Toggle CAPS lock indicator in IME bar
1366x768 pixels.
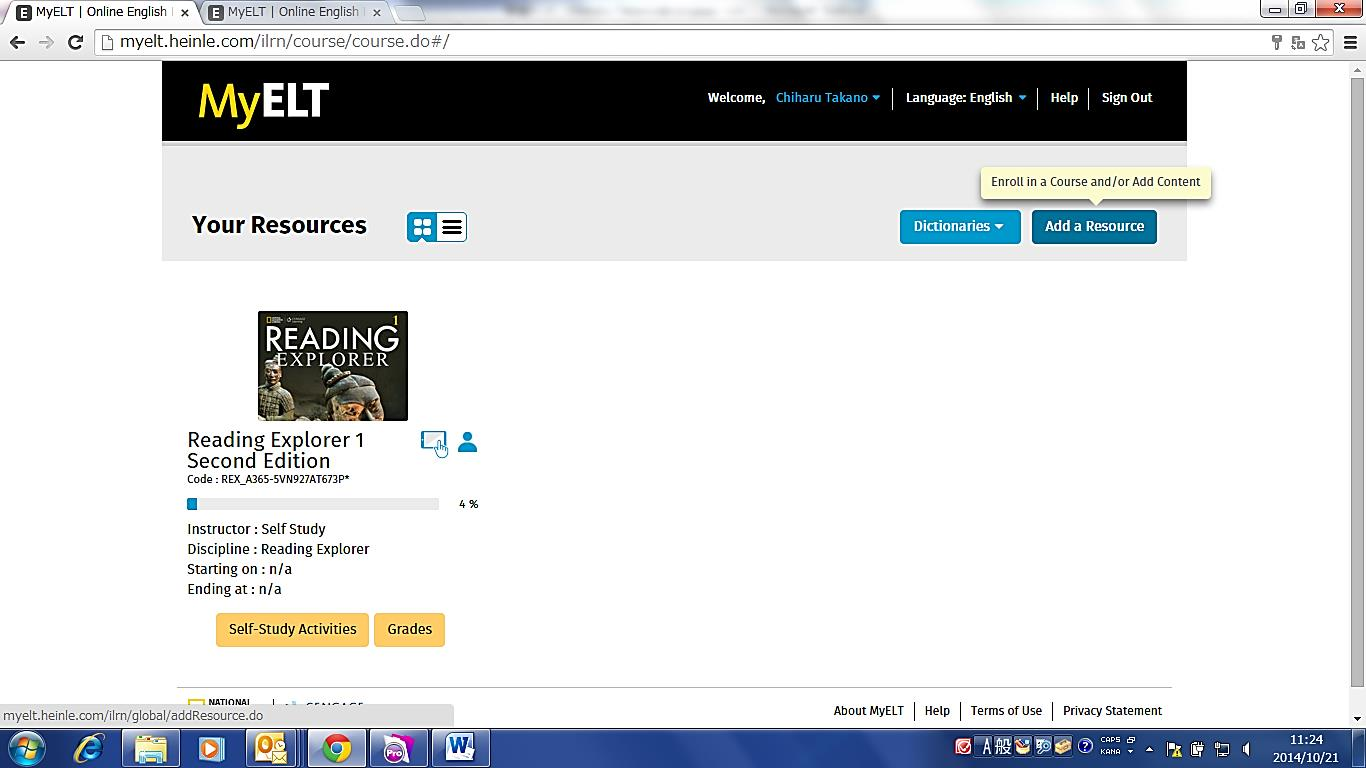coord(1110,741)
